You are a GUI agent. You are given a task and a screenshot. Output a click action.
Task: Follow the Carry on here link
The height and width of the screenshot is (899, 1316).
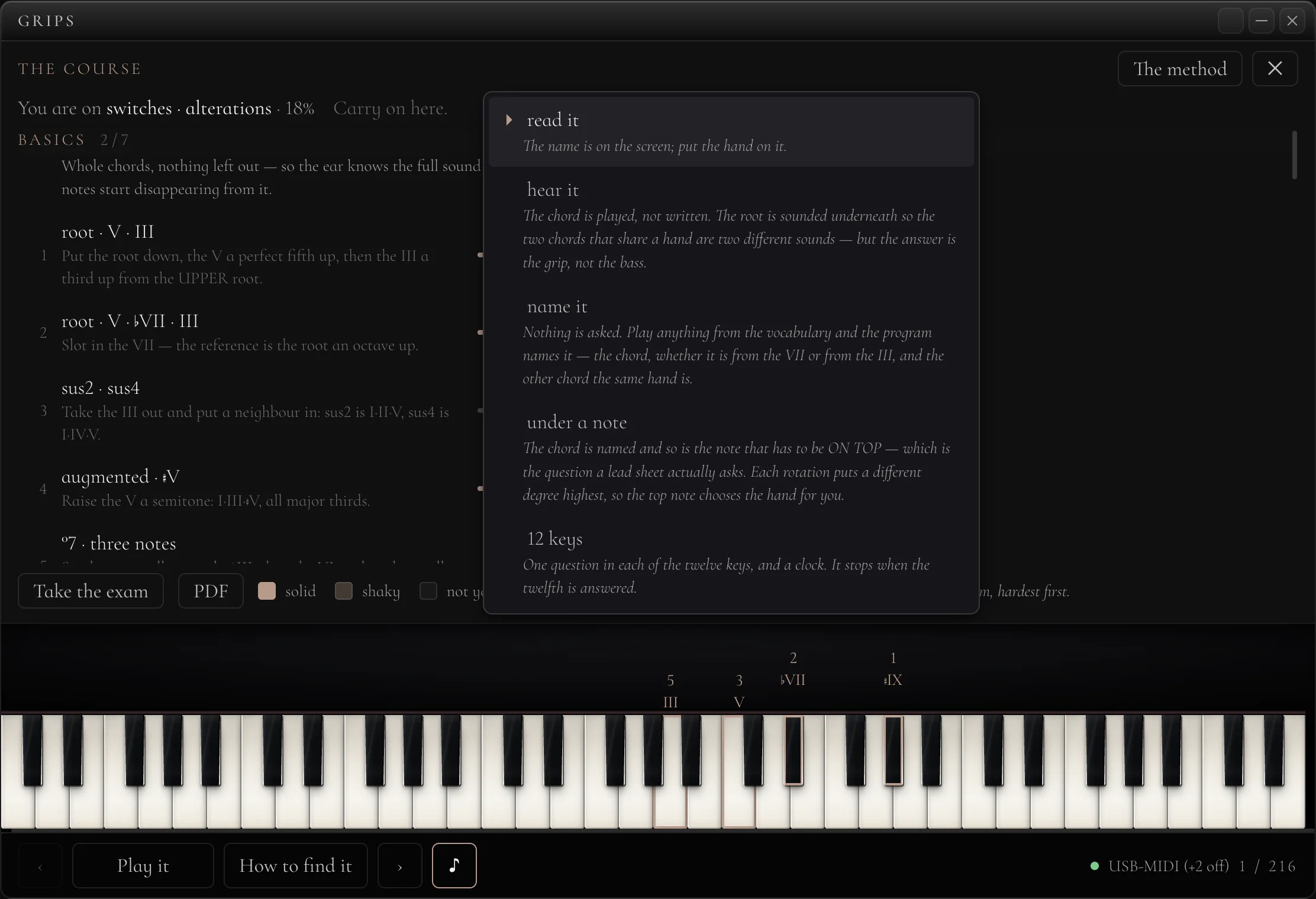[390, 108]
